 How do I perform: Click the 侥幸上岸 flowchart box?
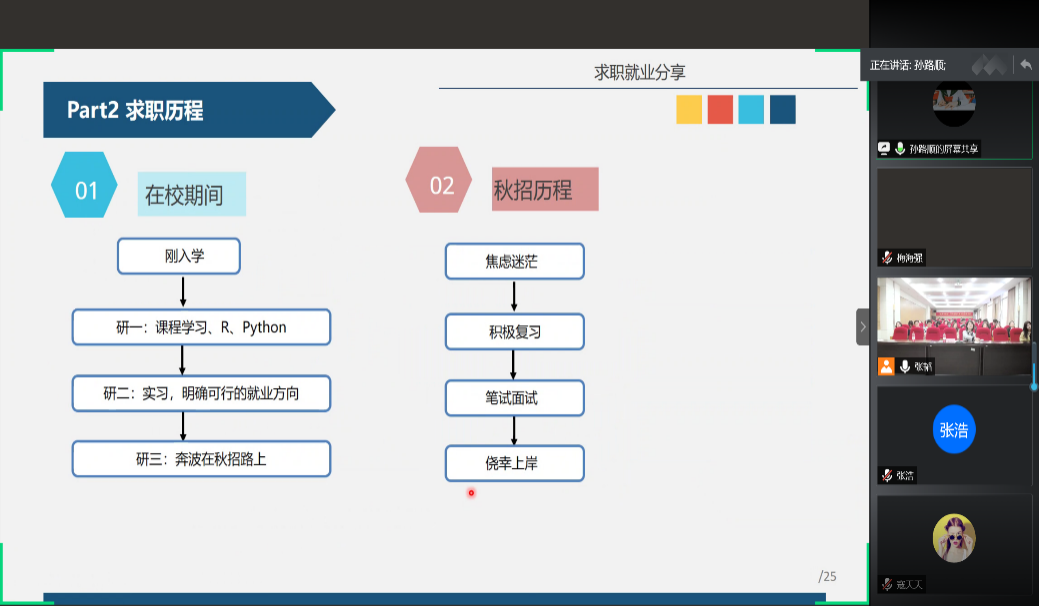[514, 463]
